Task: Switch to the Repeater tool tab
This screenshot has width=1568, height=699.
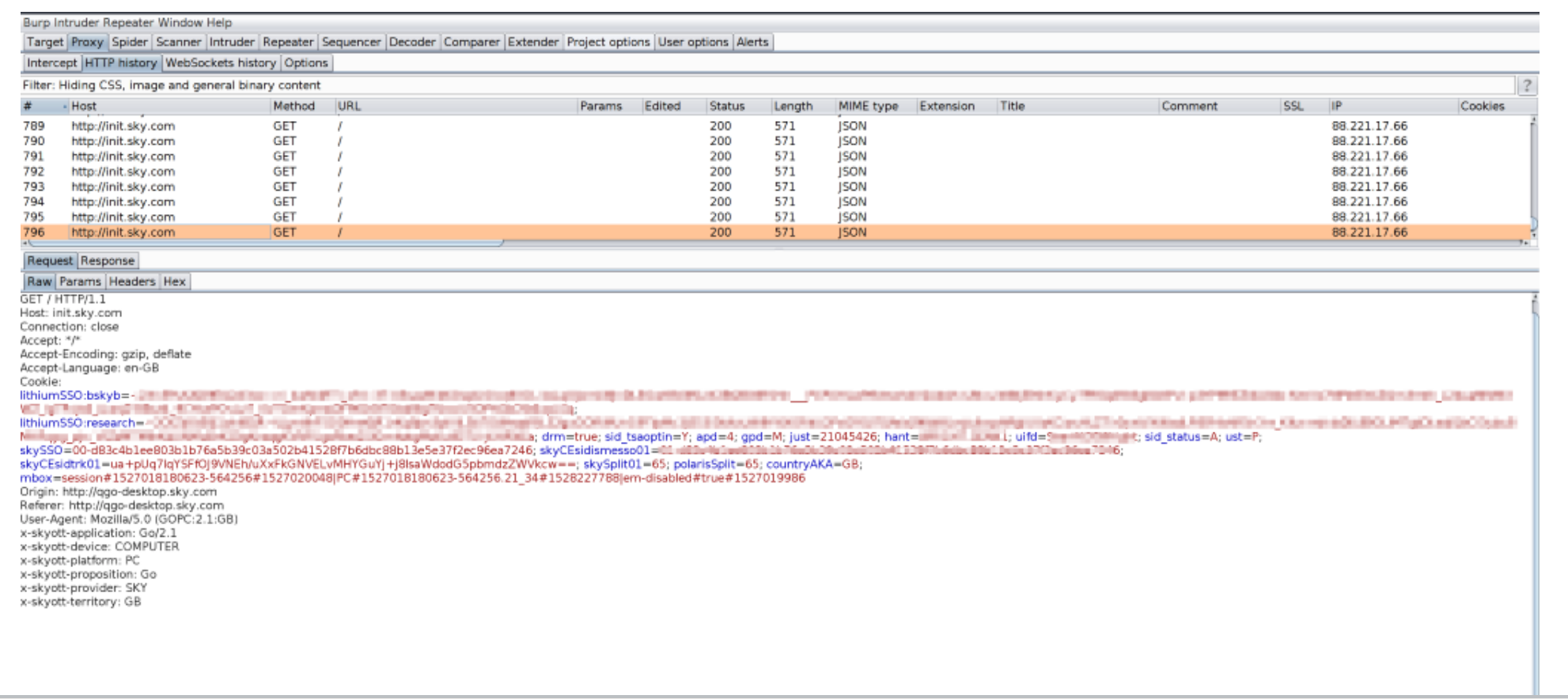Action: pyautogui.click(x=288, y=42)
